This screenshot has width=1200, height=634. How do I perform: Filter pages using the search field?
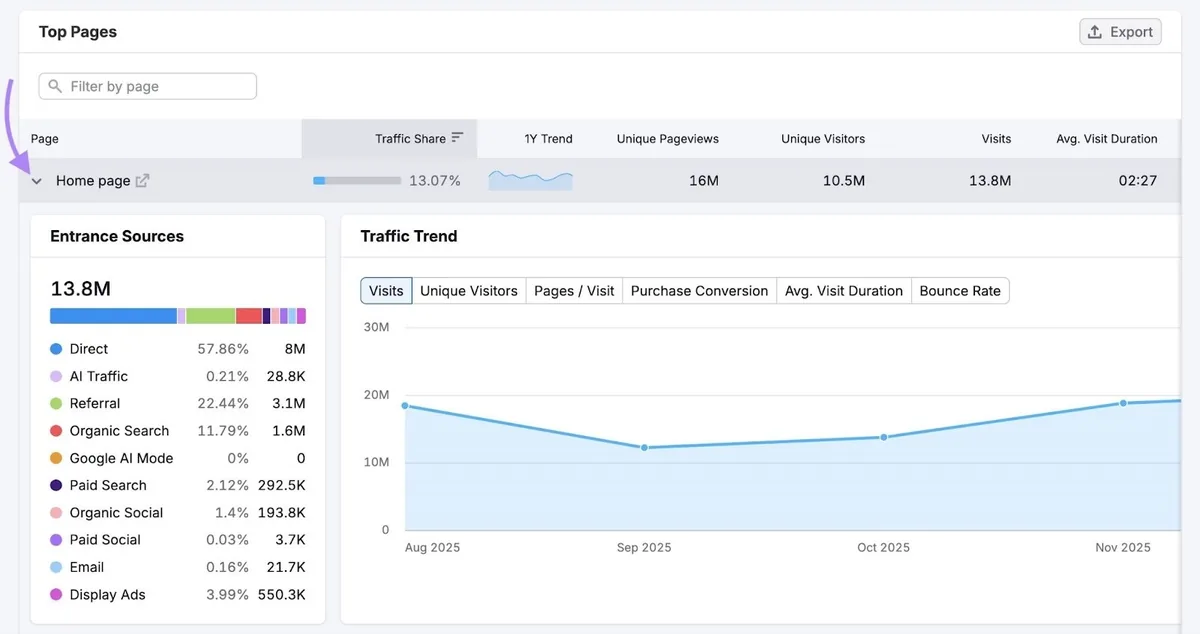tap(148, 86)
